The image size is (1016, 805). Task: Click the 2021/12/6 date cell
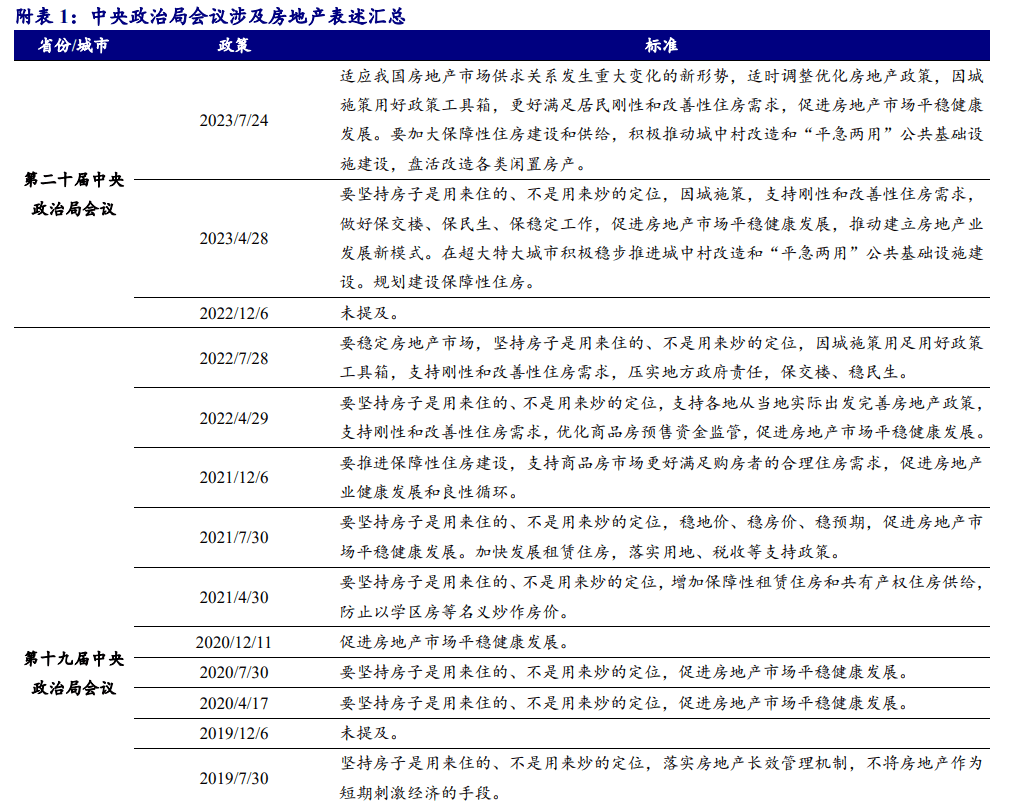tap(234, 477)
